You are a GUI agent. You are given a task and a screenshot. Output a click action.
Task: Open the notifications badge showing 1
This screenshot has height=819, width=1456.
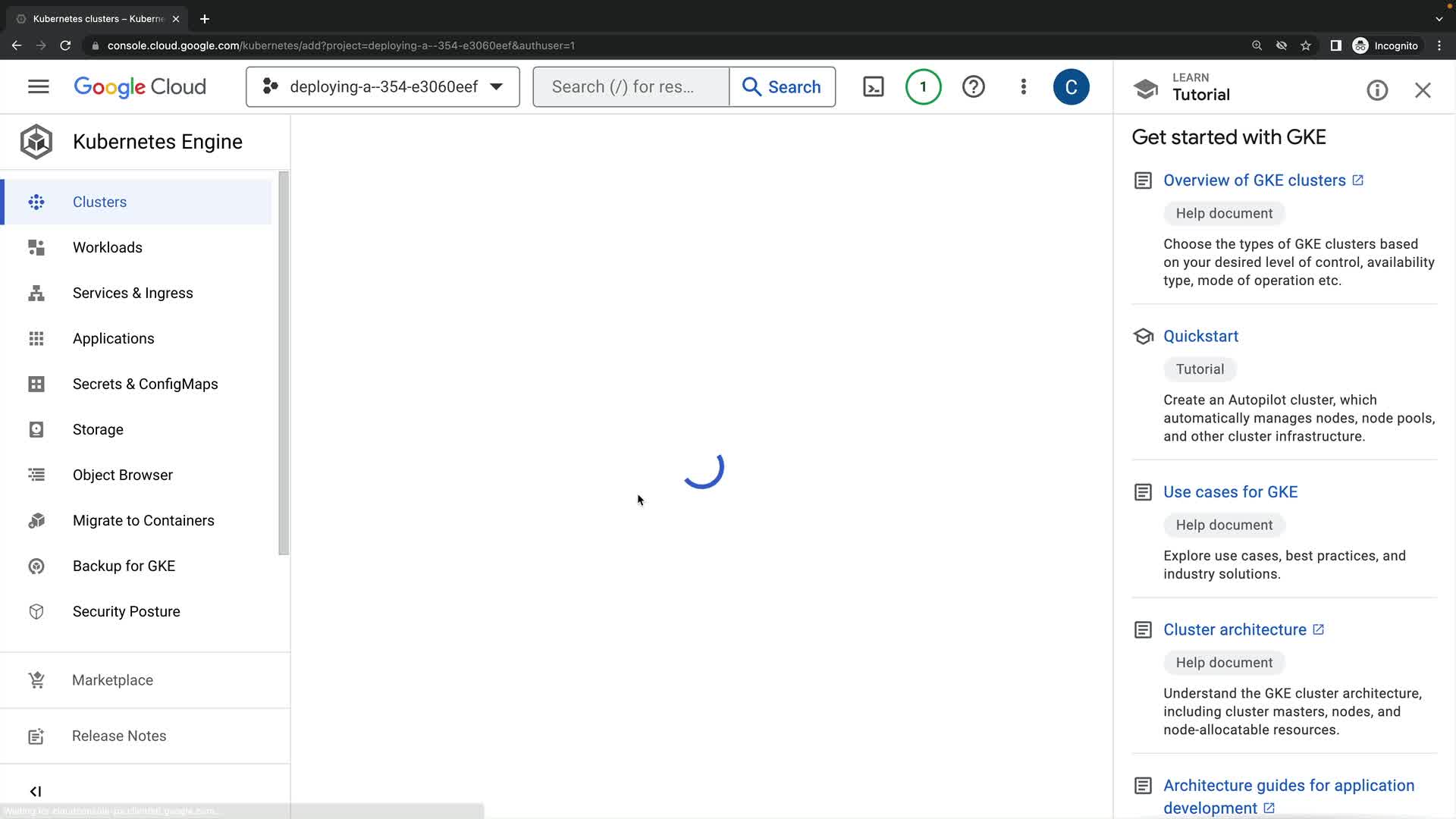pyautogui.click(x=923, y=86)
